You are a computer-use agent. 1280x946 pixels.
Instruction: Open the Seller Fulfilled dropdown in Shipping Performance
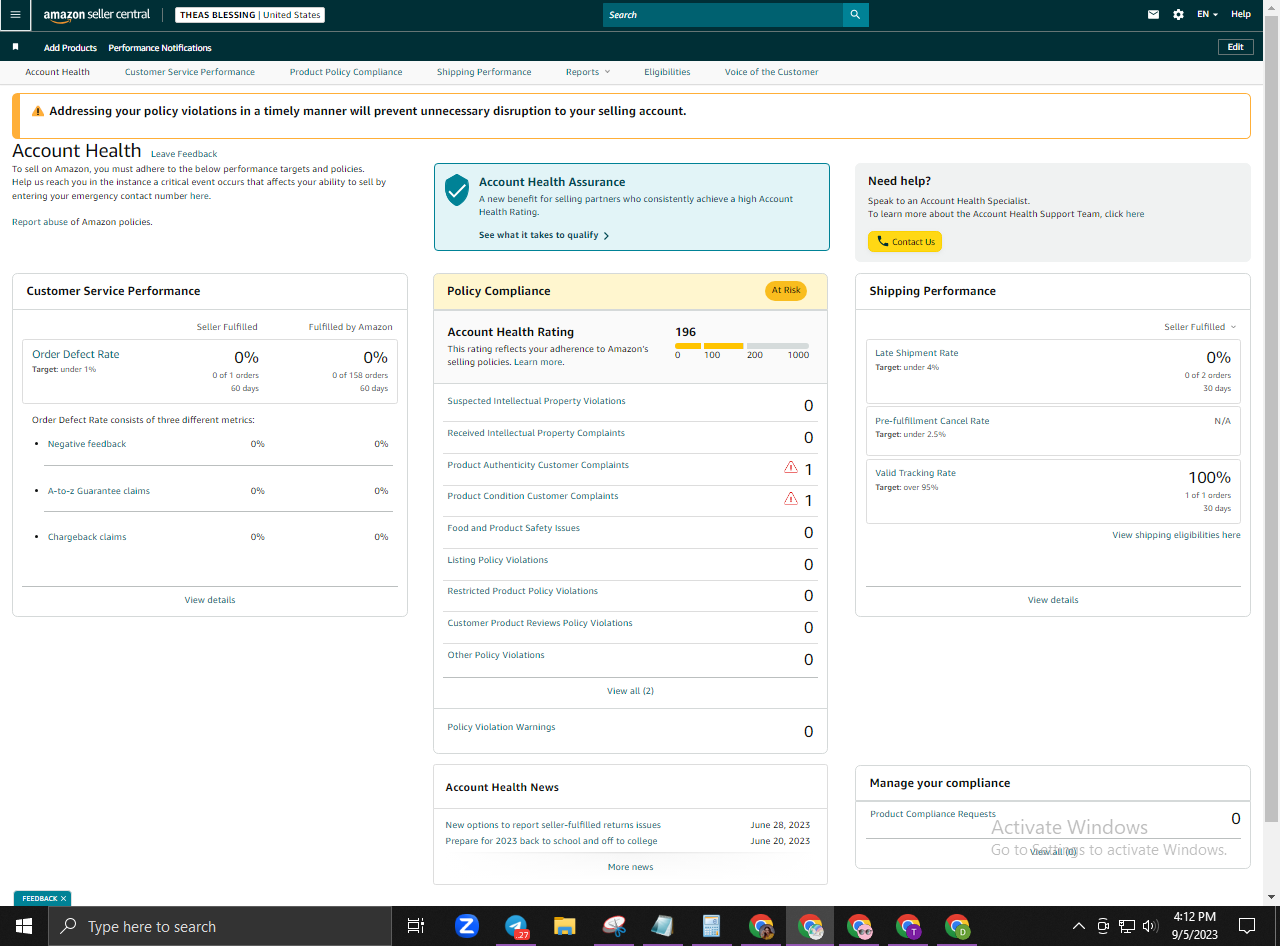1200,327
